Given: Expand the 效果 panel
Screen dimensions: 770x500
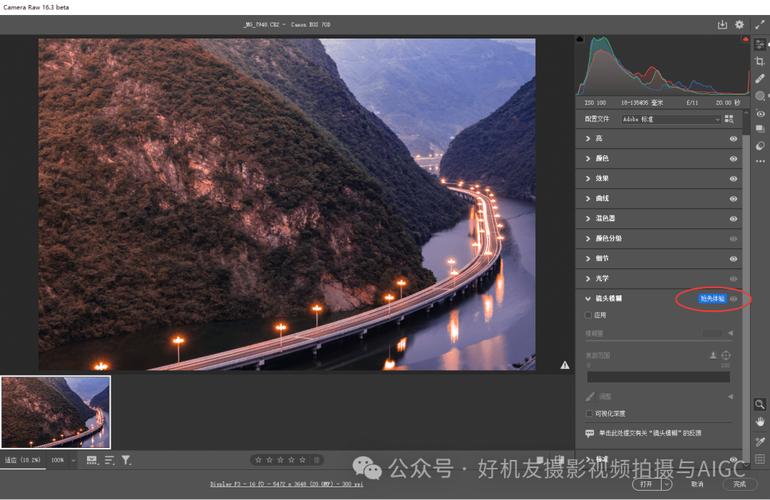Looking at the screenshot, I should pyautogui.click(x=588, y=179).
